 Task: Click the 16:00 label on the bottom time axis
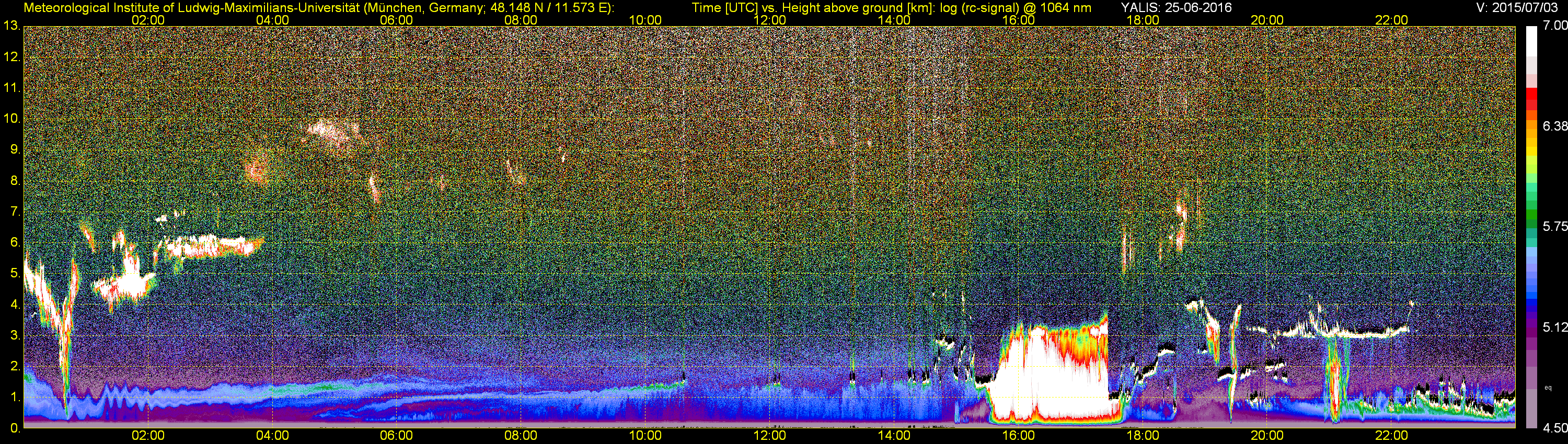[x=1018, y=436]
